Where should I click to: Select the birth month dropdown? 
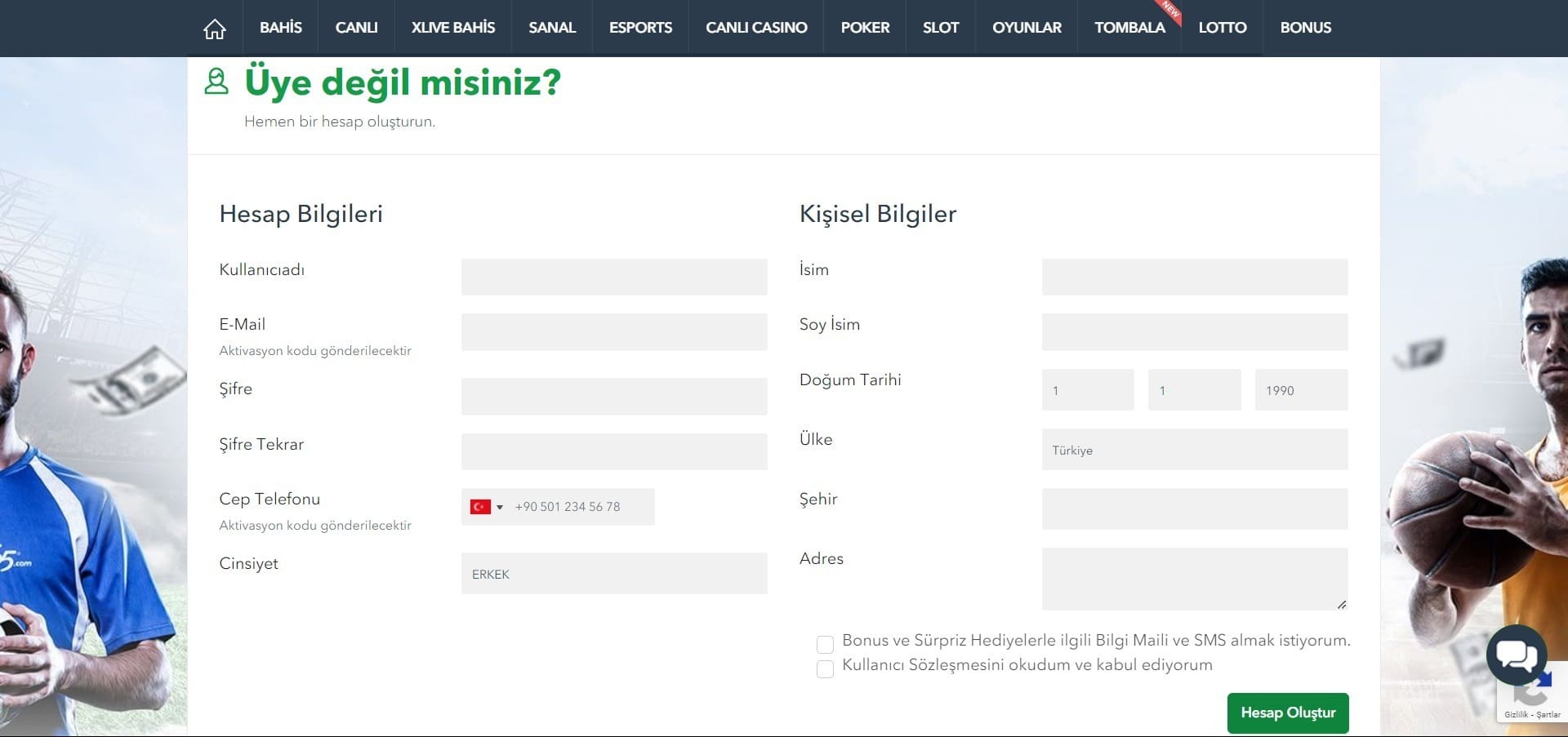(x=1194, y=390)
